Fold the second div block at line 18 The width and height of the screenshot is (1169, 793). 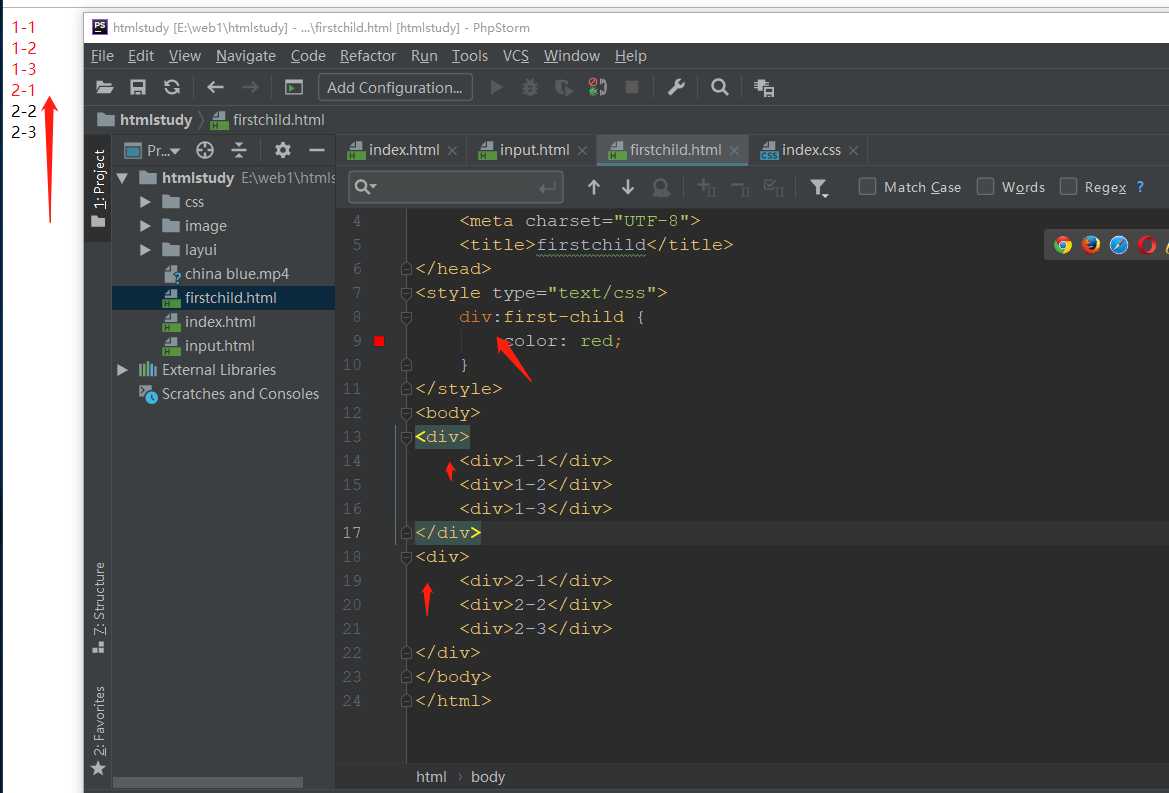pos(406,557)
